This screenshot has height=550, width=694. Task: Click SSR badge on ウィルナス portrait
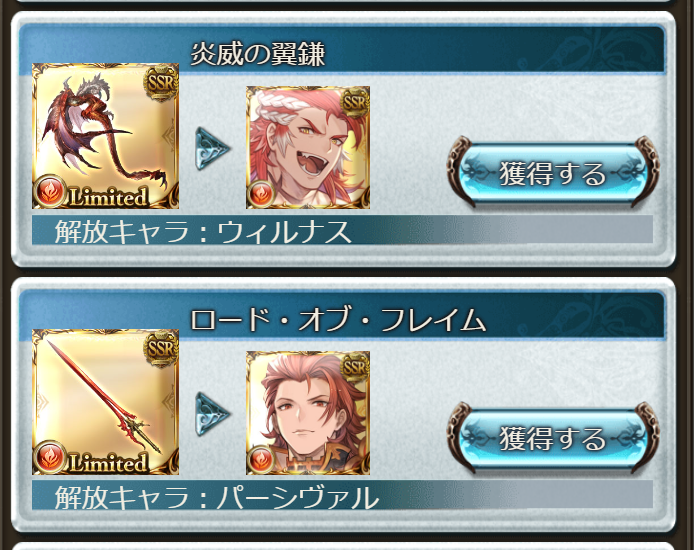[x=355, y=102]
